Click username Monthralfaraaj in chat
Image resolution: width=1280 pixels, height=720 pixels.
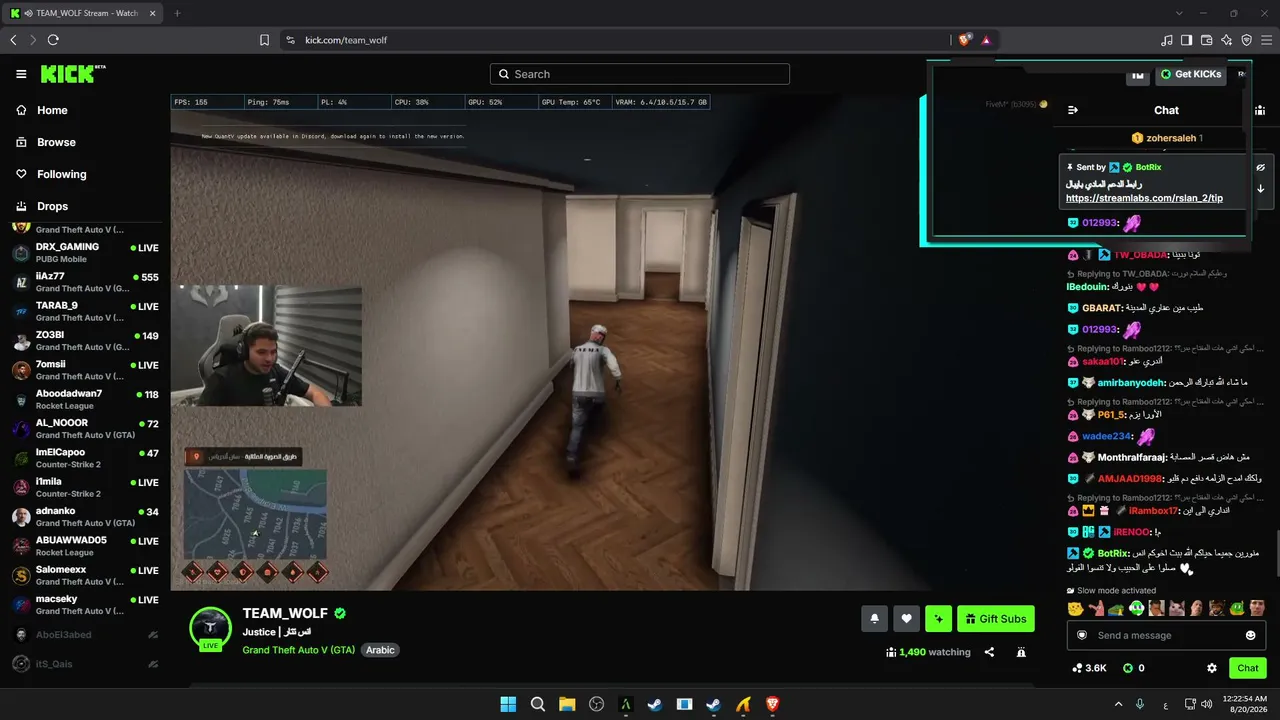[x=1132, y=457]
